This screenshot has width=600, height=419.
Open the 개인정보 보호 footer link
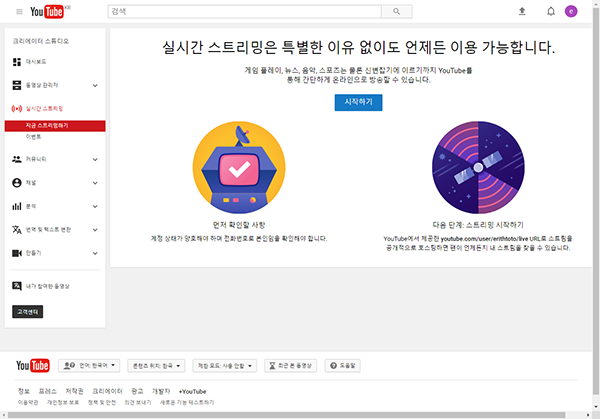(63, 403)
